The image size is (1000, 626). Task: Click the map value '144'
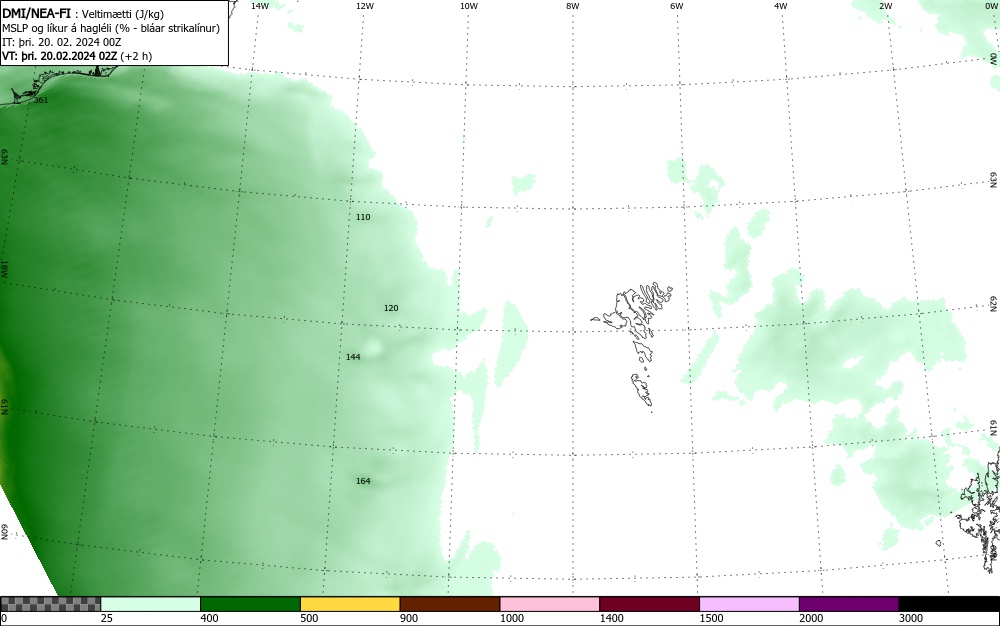click(x=353, y=357)
